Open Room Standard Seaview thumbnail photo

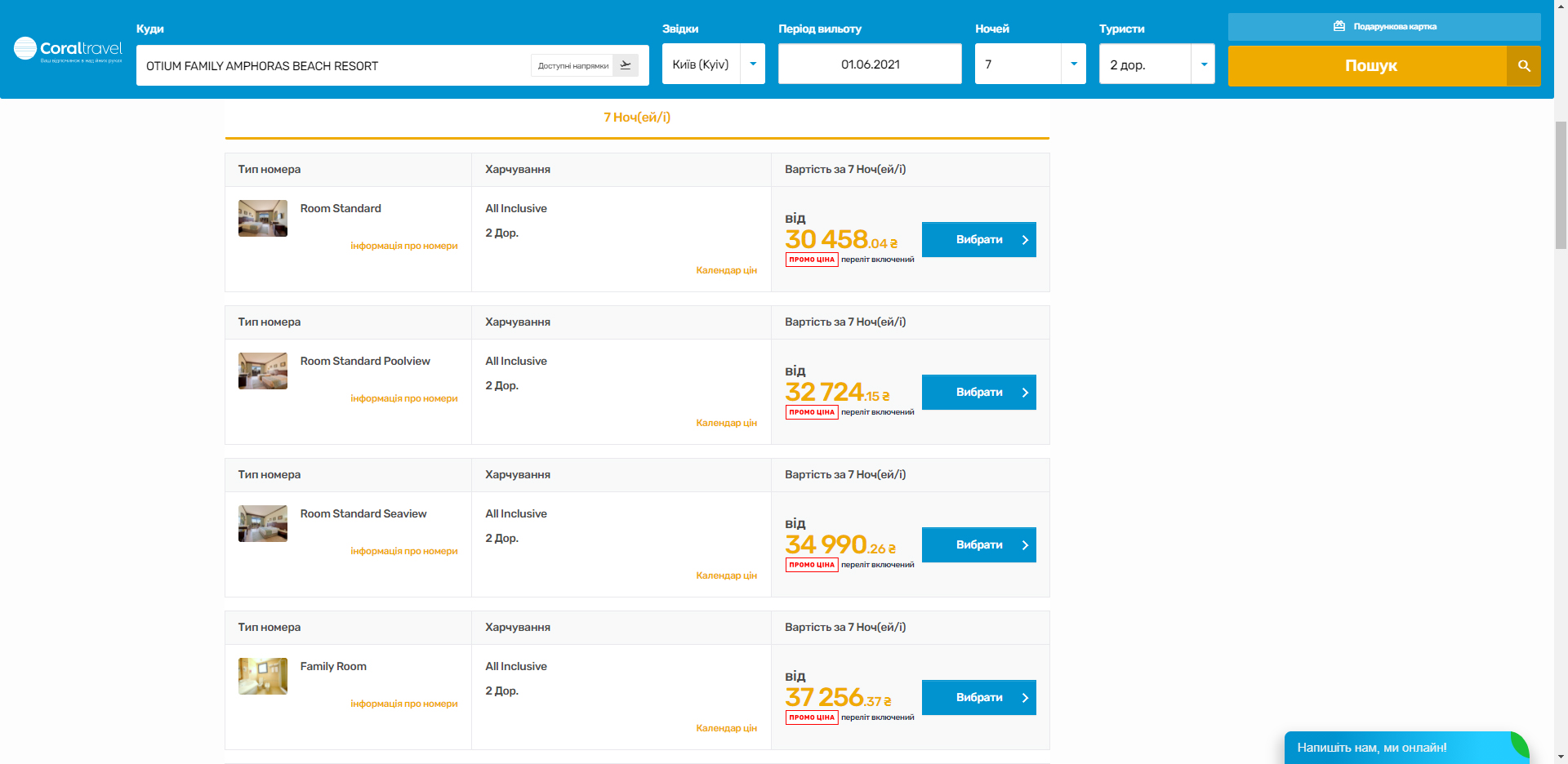(263, 524)
